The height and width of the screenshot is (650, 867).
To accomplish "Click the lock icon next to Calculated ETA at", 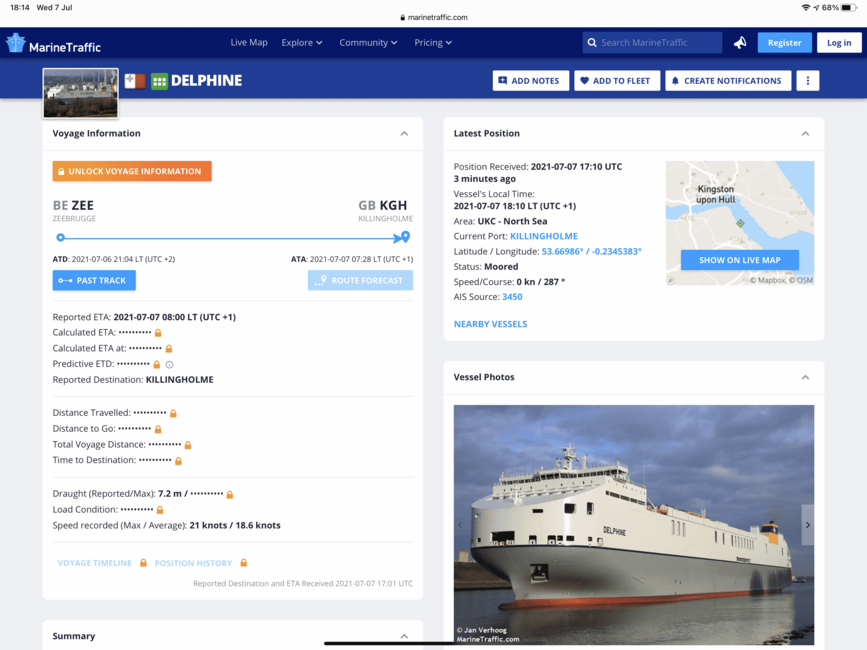I will click(x=169, y=349).
